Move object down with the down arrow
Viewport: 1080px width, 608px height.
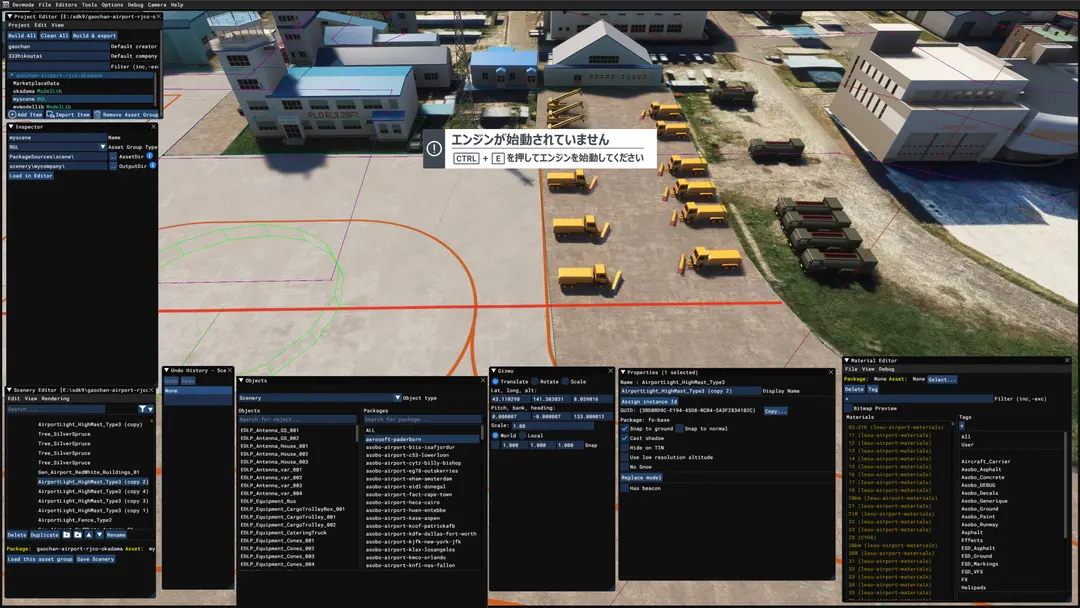click(100, 534)
